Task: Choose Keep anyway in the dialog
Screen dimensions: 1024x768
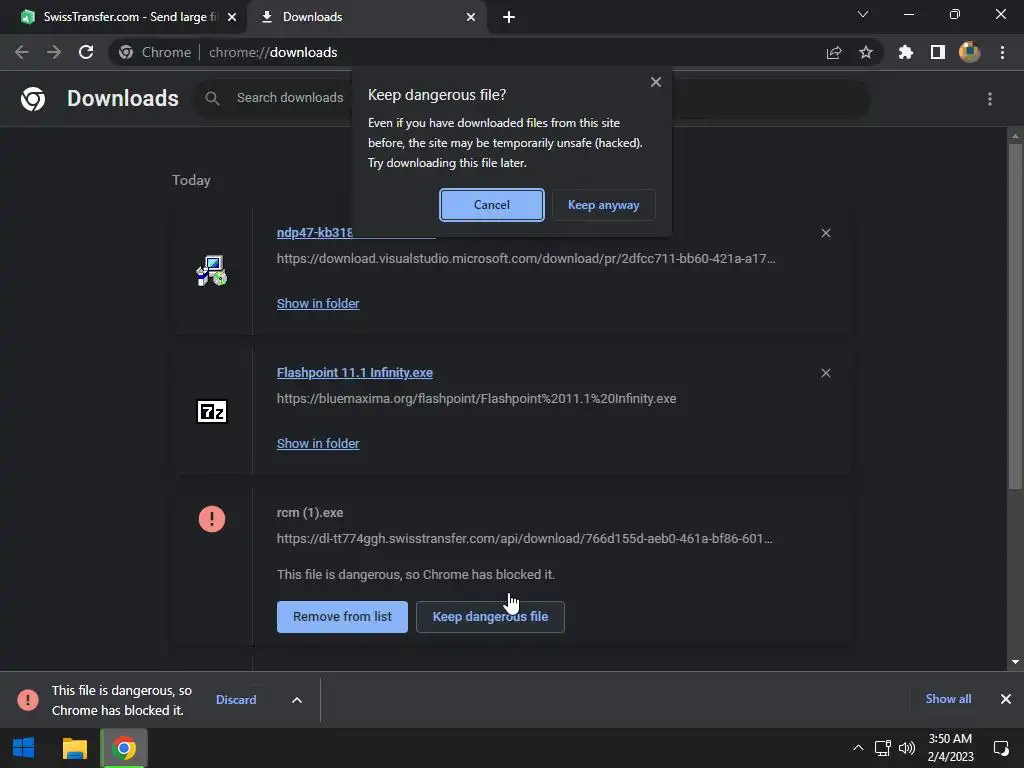Action: (603, 205)
